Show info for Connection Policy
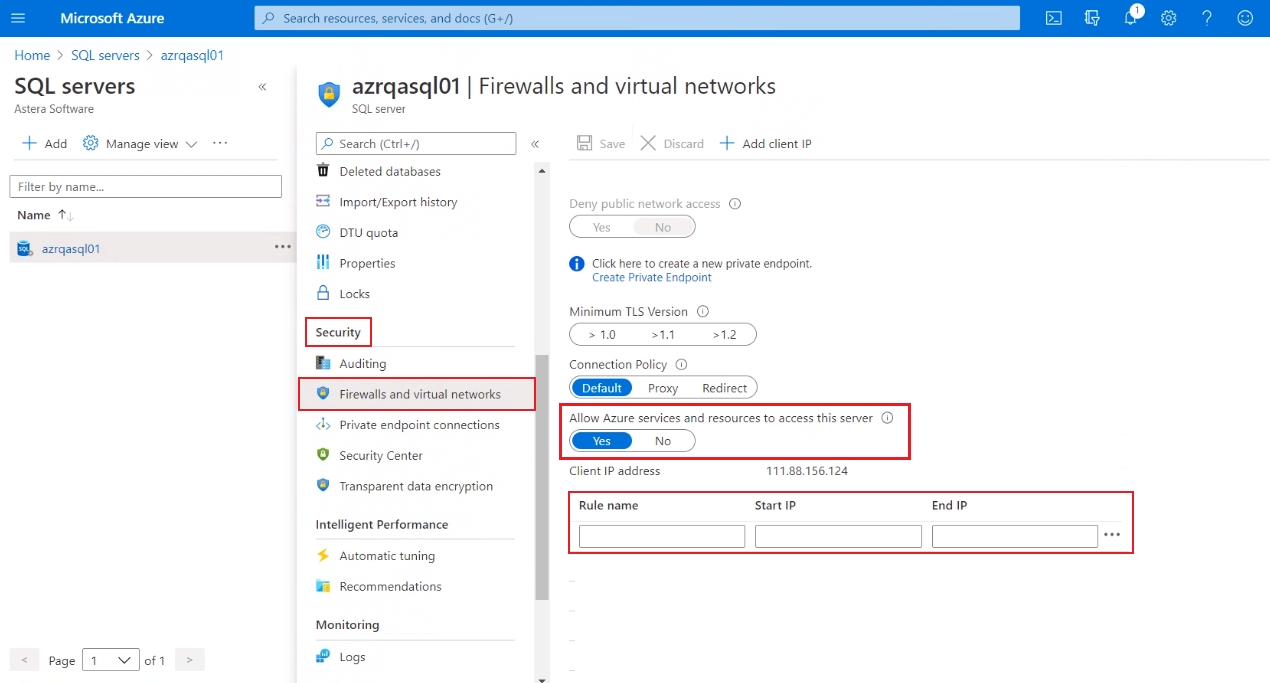Viewport: 1270px width, 683px height. pyautogui.click(x=682, y=365)
